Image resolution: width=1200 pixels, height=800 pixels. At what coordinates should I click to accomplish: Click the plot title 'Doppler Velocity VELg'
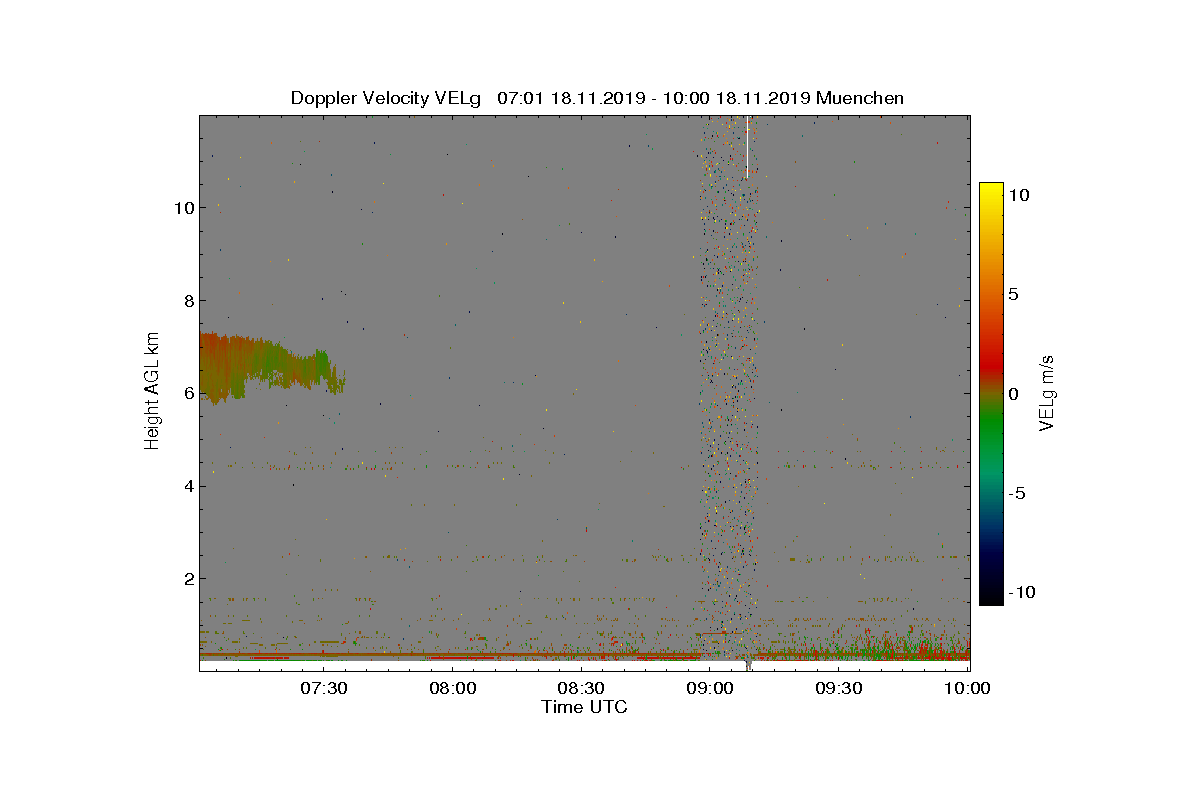386,98
